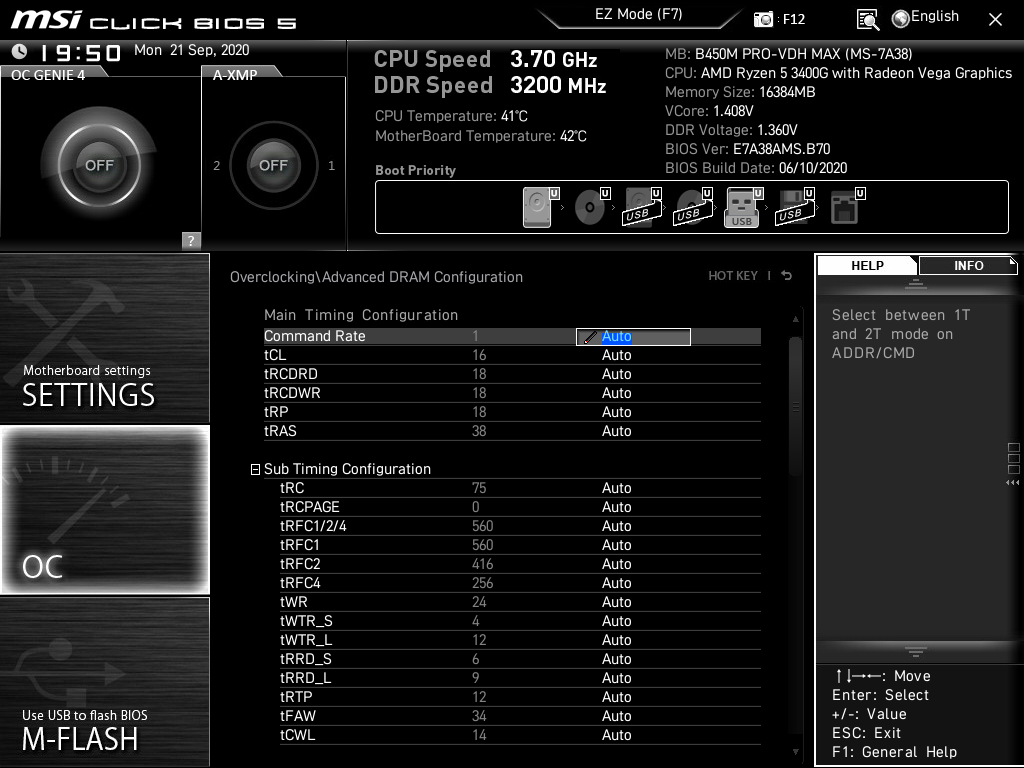
Task: Select the tWTR_S timing row
Action: tap(520, 621)
